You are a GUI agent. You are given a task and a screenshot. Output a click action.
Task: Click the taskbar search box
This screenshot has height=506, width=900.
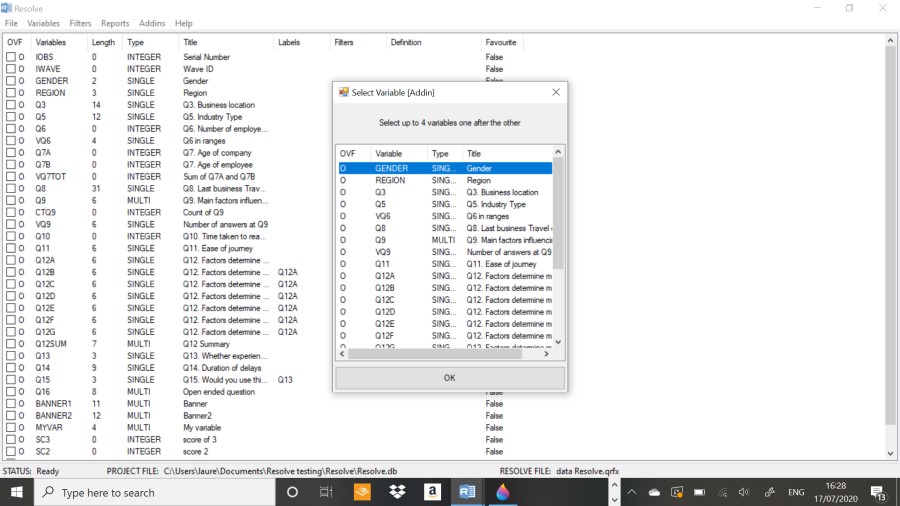click(155, 492)
